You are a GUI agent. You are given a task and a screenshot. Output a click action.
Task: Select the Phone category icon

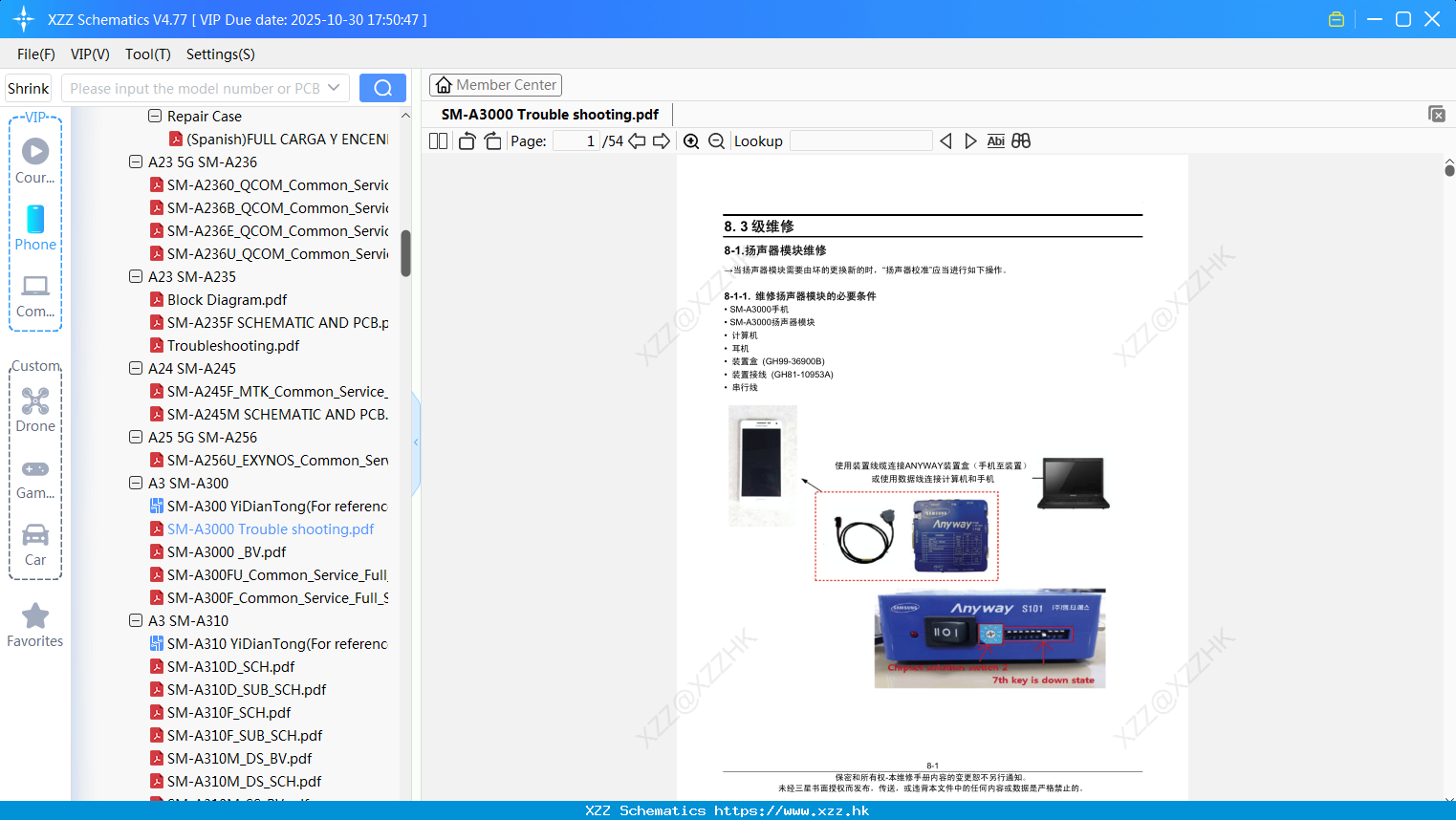35,227
